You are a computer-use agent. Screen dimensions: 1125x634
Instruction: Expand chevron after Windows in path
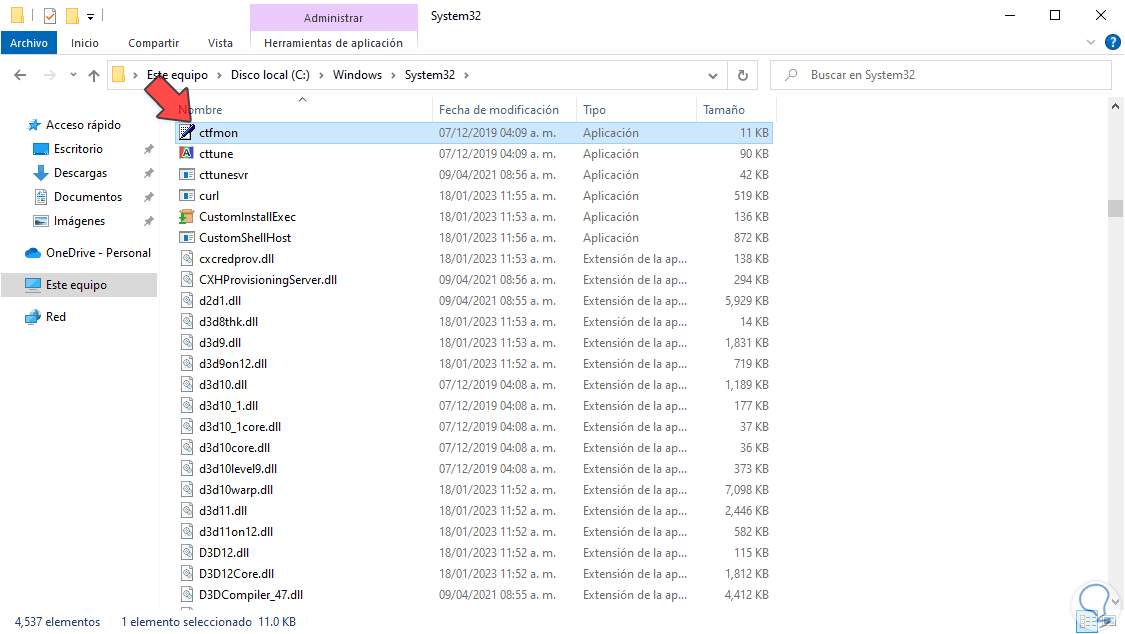(393, 75)
